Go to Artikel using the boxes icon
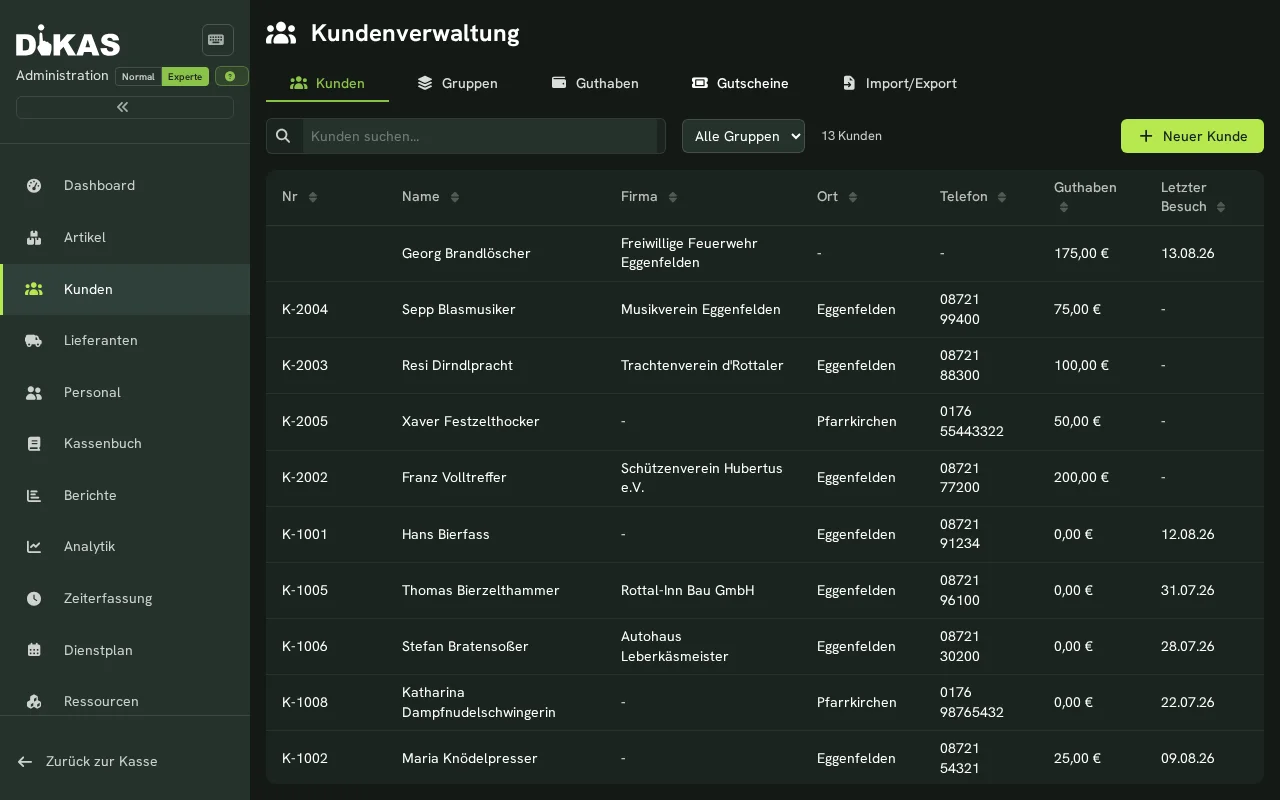Viewport: 1280px width, 800px height. point(34,237)
